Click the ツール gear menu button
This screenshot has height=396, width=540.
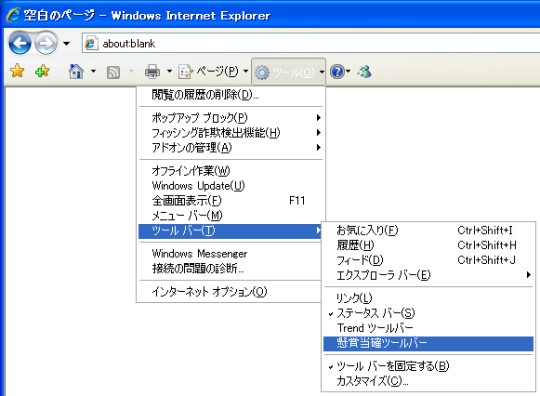pos(289,72)
